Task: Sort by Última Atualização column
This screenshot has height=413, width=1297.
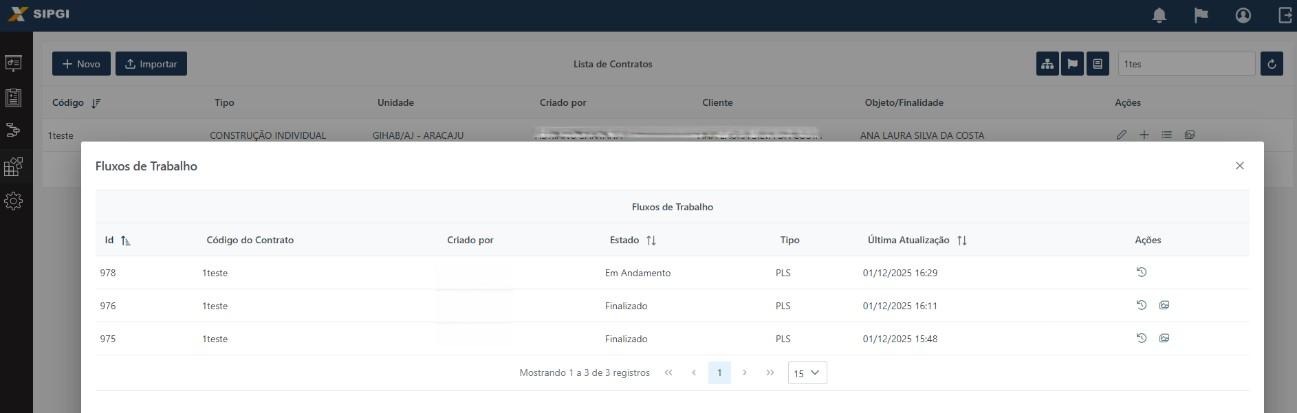Action: pyautogui.click(x=962, y=240)
